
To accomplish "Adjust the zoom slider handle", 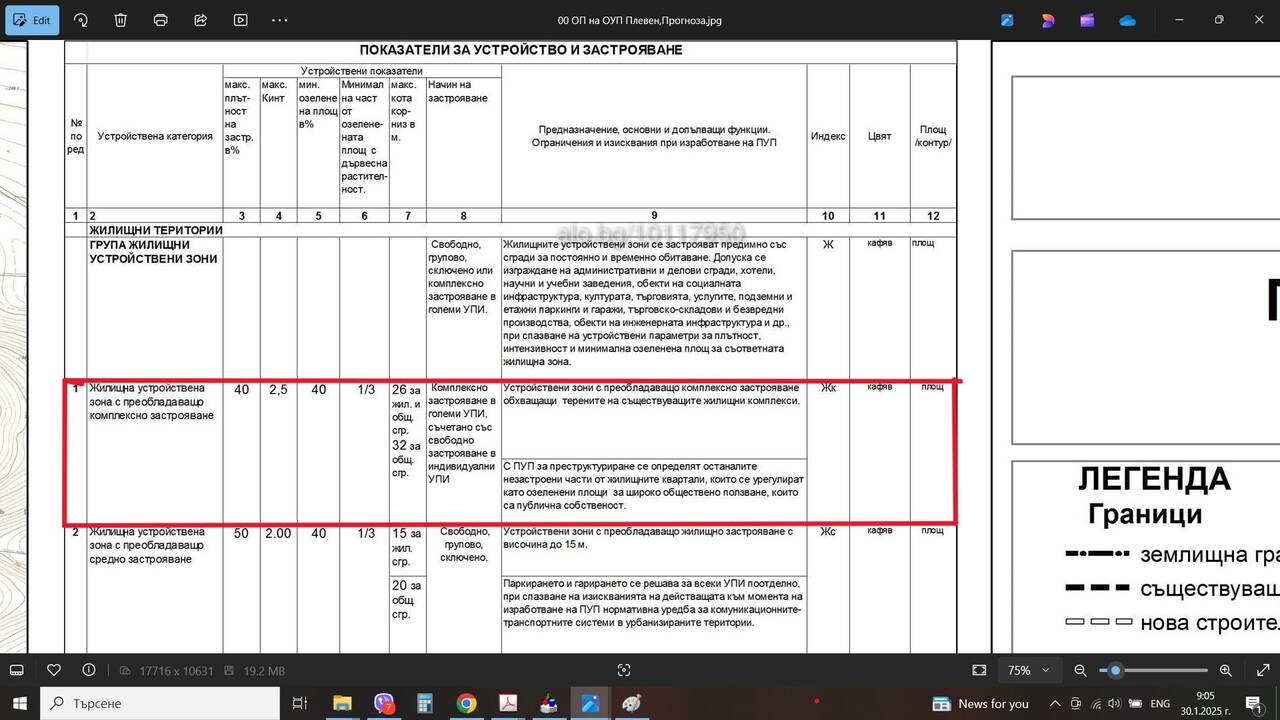I will (1115, 670).
